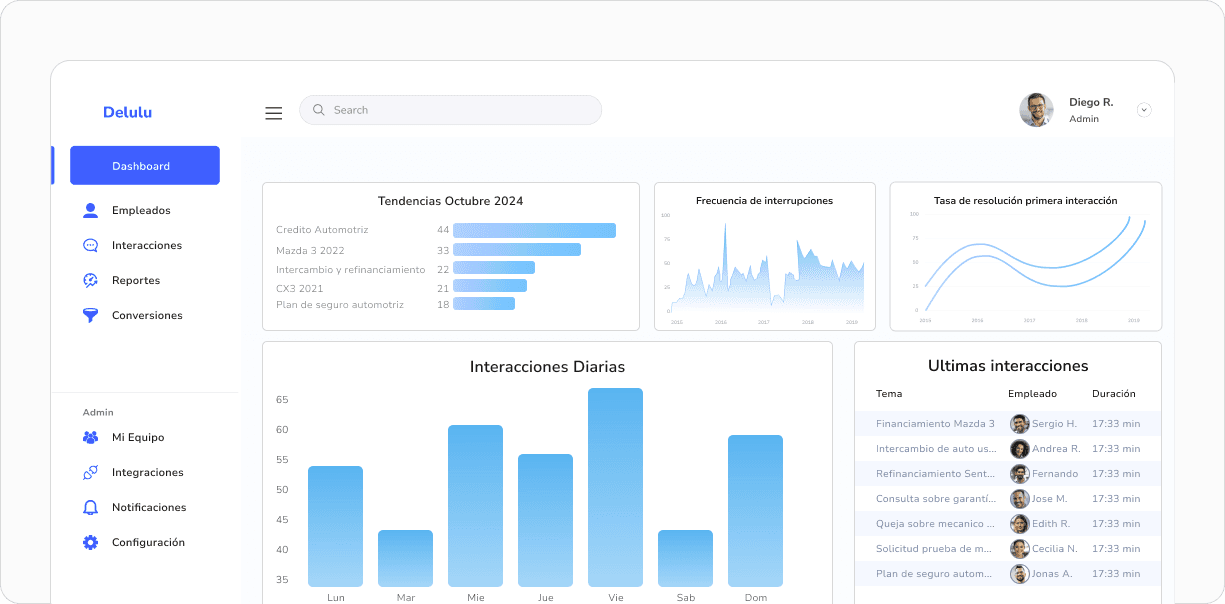
Task: Click the Tema column header
Action: tap(889, 394)
